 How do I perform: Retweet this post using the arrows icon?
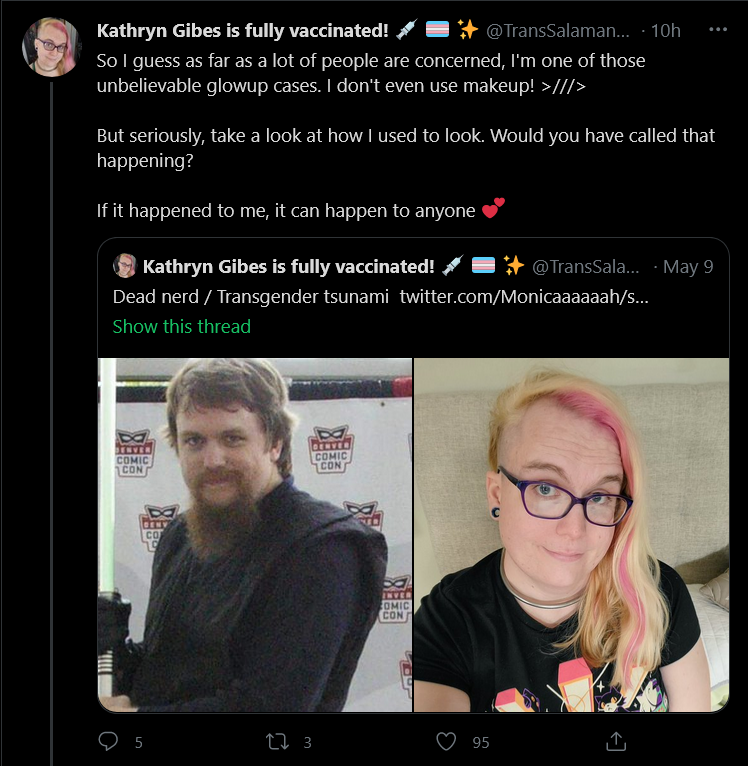(277, 742)
